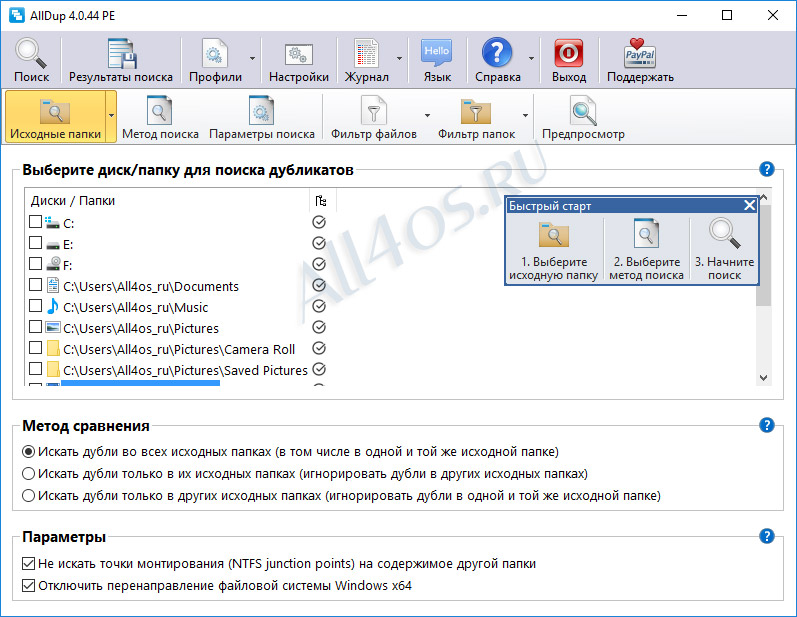
Task: Open the Предпросмотр tab
Action: pos(583,117)
